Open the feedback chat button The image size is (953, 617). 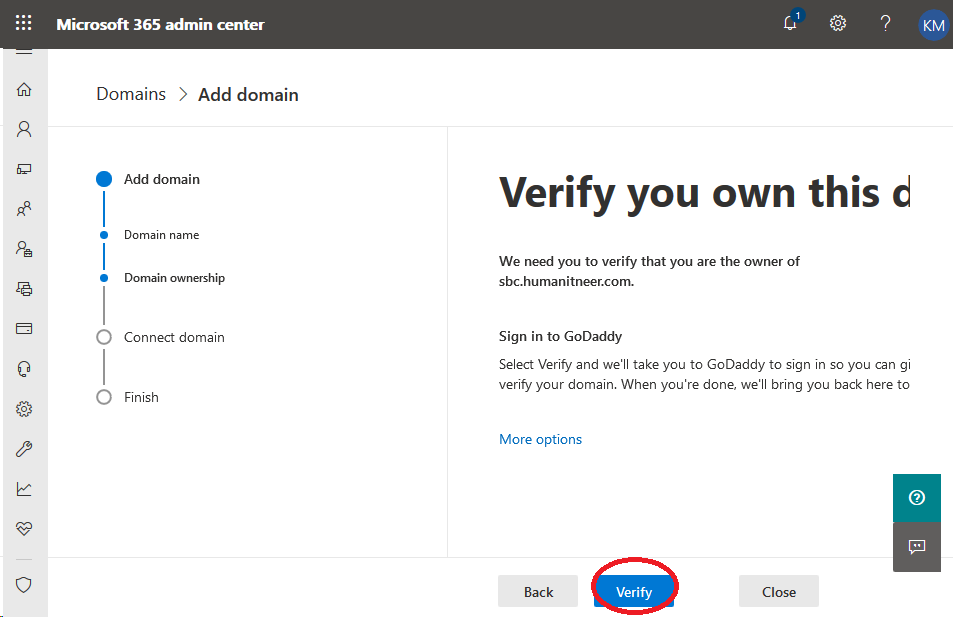pyautogui.click(x=917, y=546)
